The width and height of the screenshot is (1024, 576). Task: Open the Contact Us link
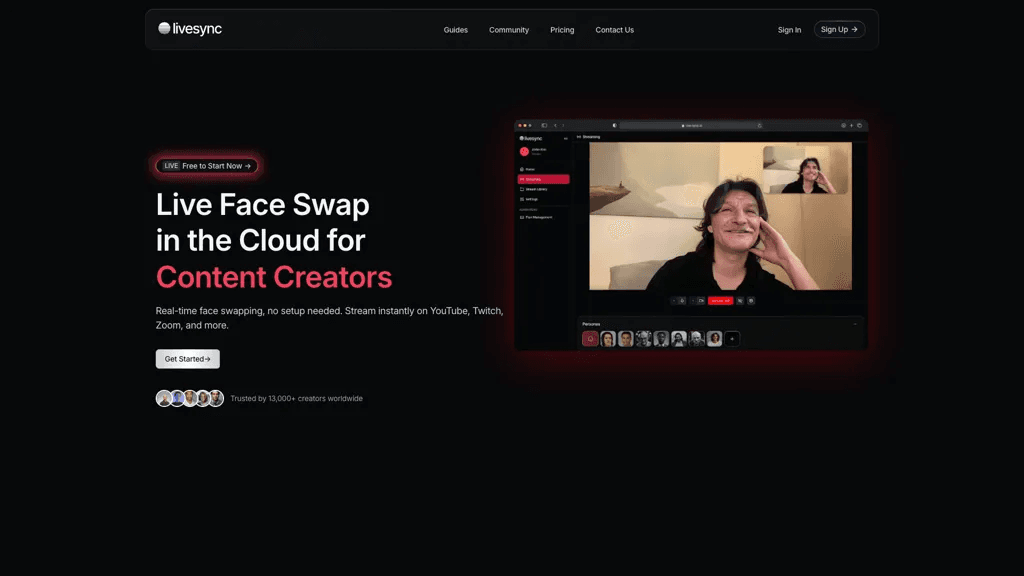[x=615, y=30]
